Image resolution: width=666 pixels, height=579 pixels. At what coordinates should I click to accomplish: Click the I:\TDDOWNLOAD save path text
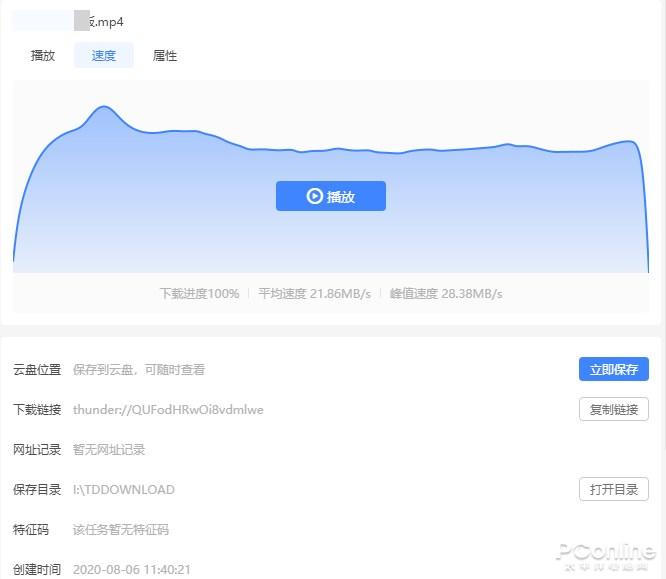pos(124,489)
